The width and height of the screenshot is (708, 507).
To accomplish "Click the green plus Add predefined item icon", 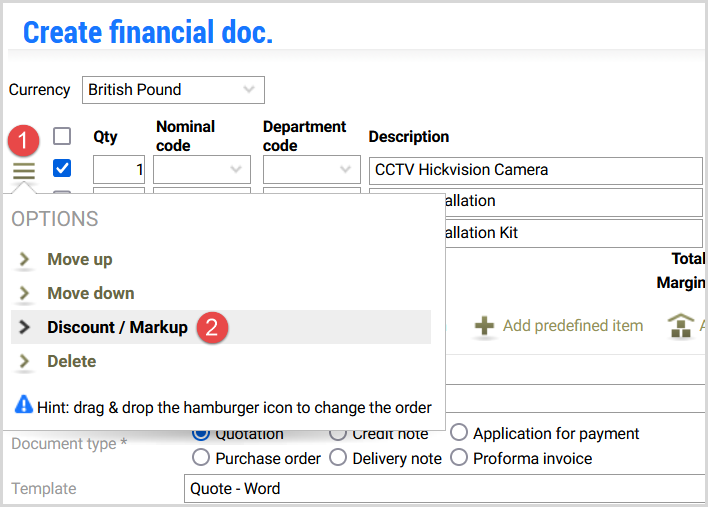I will click(484, 326).
